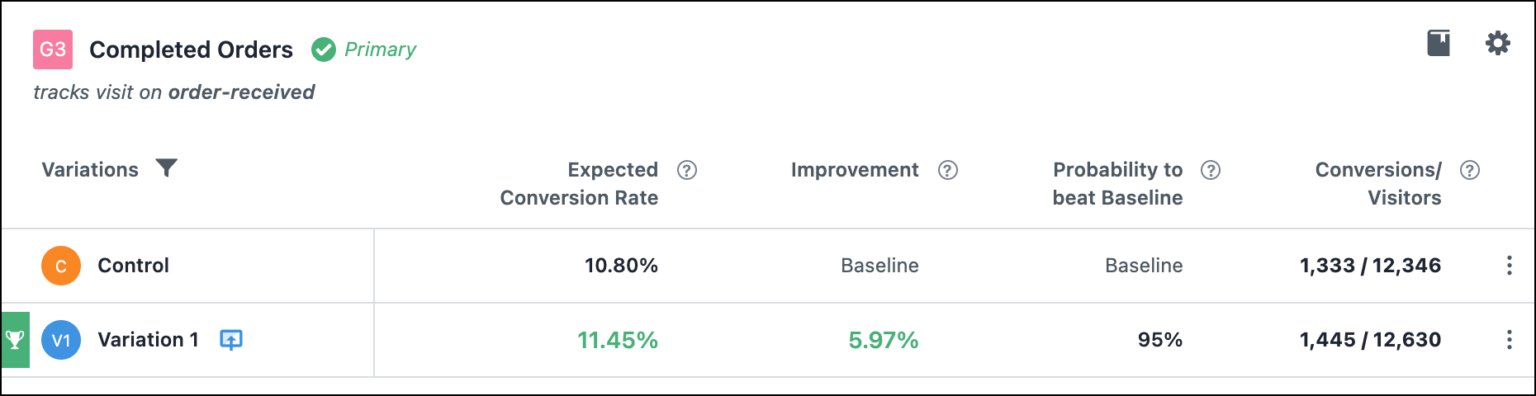The height and width of the screenshot is (396, 1536).
Task: Open the Control row three-dot menu
Action: [x=1509, y=266]
